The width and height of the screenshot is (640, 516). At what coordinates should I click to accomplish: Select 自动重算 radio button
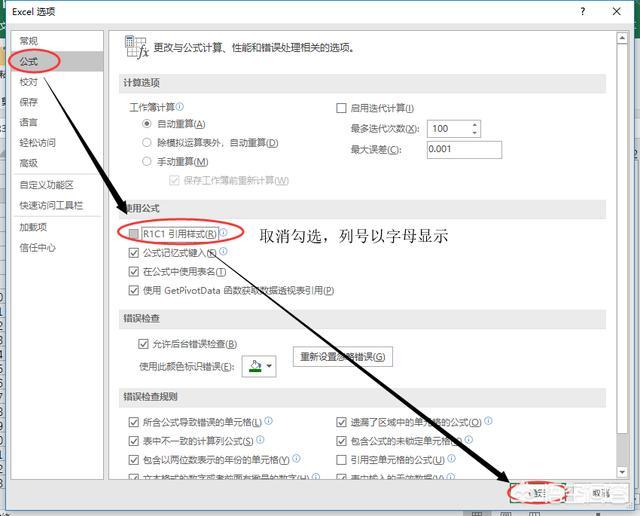click(x=147, y=124)
